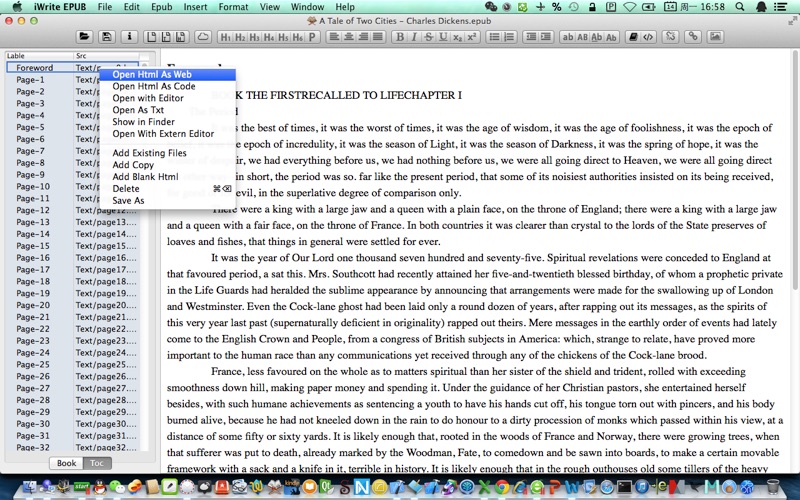Screen dimensions: 800x500
Task: Toggle italic formatting
Action: pos(414,37)
